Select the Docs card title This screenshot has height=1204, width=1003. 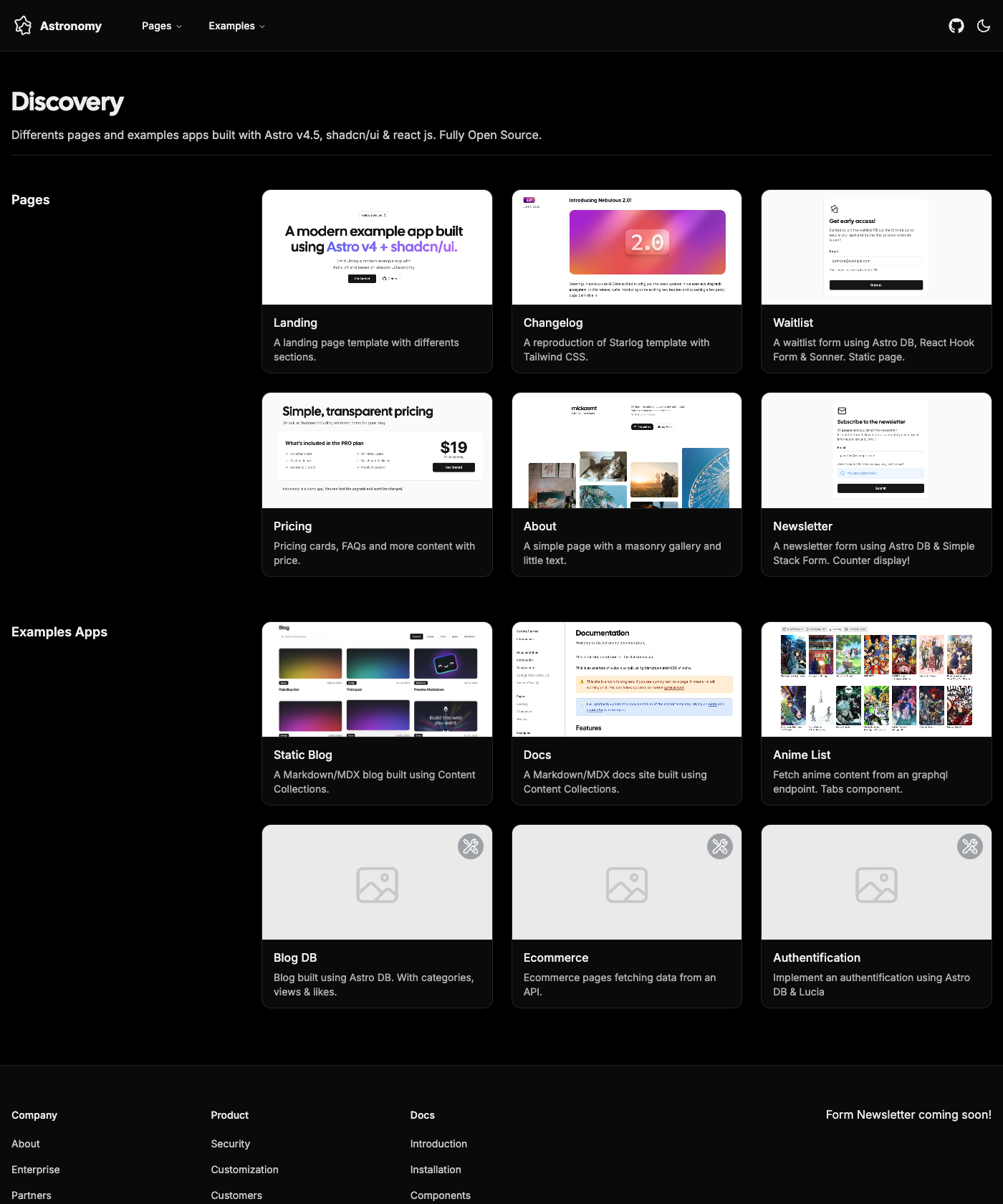[x=537, y=755]
